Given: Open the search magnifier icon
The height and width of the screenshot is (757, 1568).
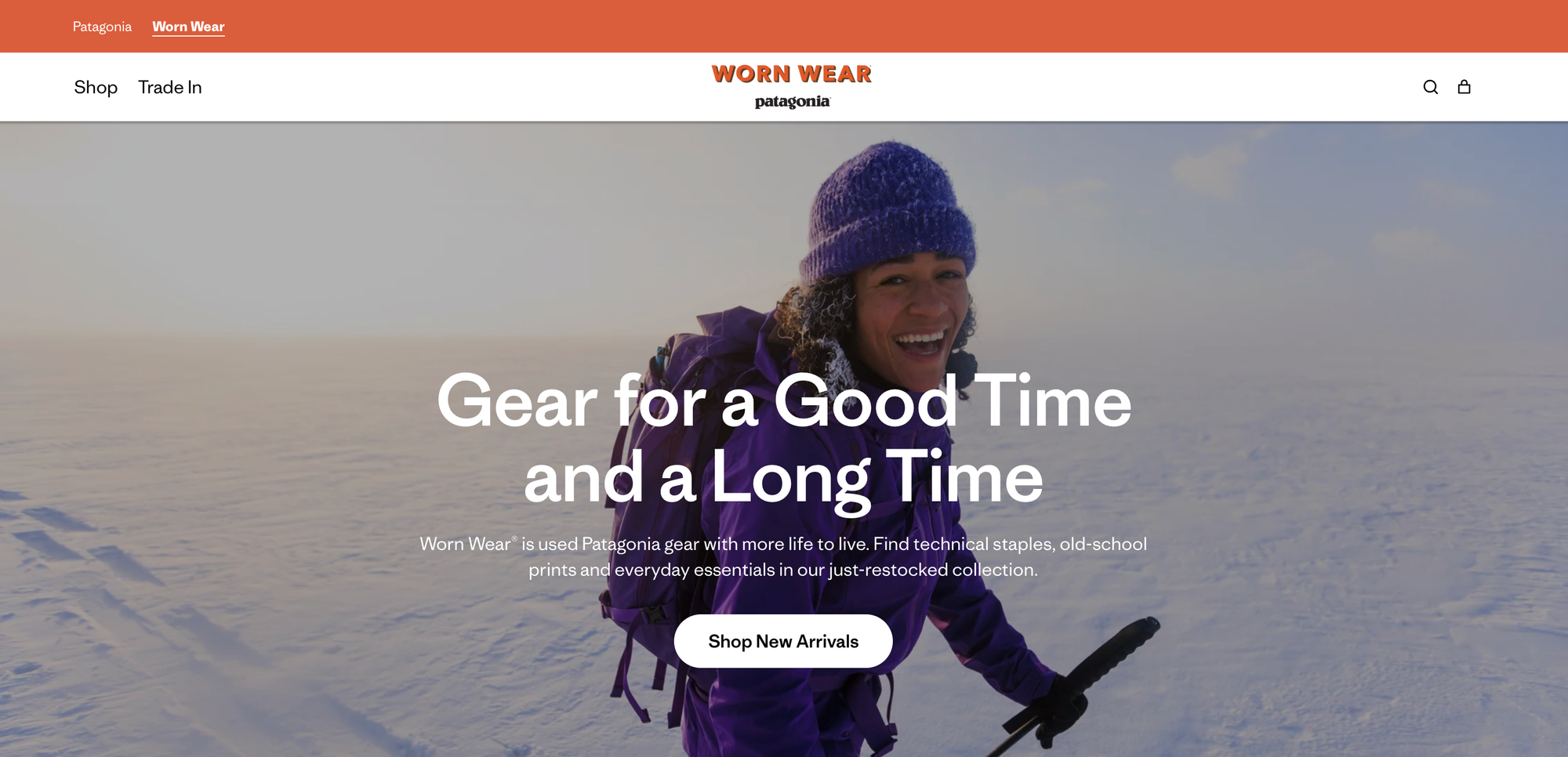Looking at the screenshot, I should 1430,87.
